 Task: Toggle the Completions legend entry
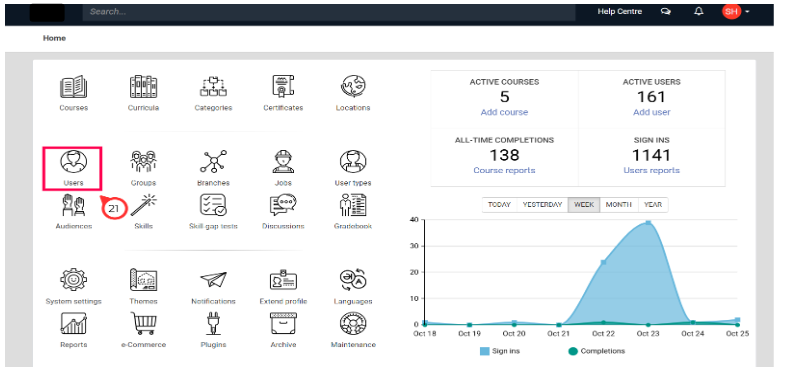pyautogui.click(x=597, y=351)
